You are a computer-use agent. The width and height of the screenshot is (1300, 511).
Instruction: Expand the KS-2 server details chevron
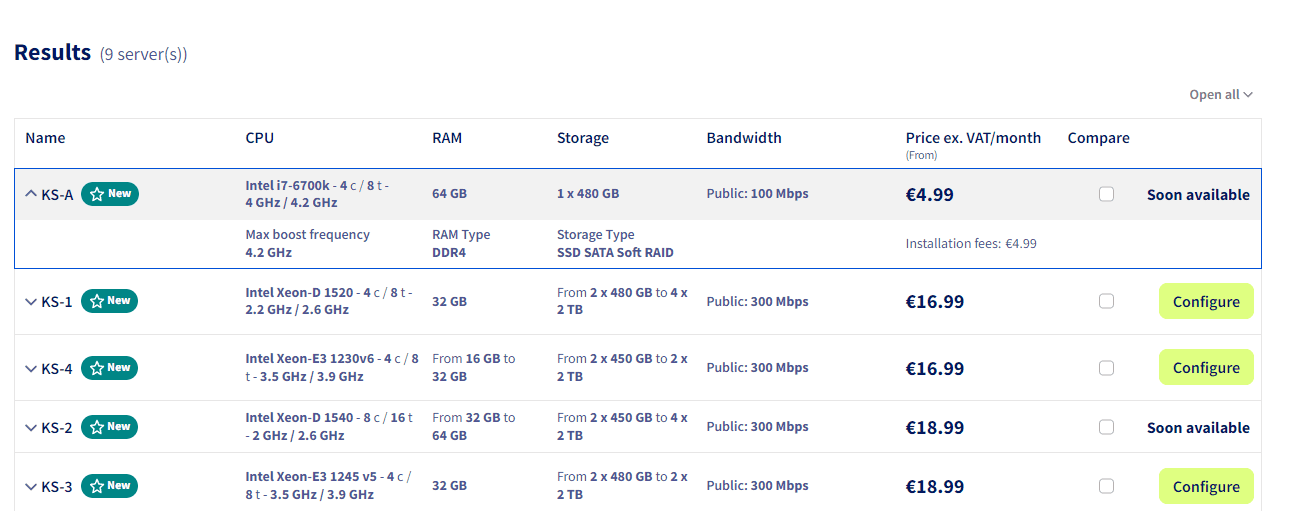(30, 428)
